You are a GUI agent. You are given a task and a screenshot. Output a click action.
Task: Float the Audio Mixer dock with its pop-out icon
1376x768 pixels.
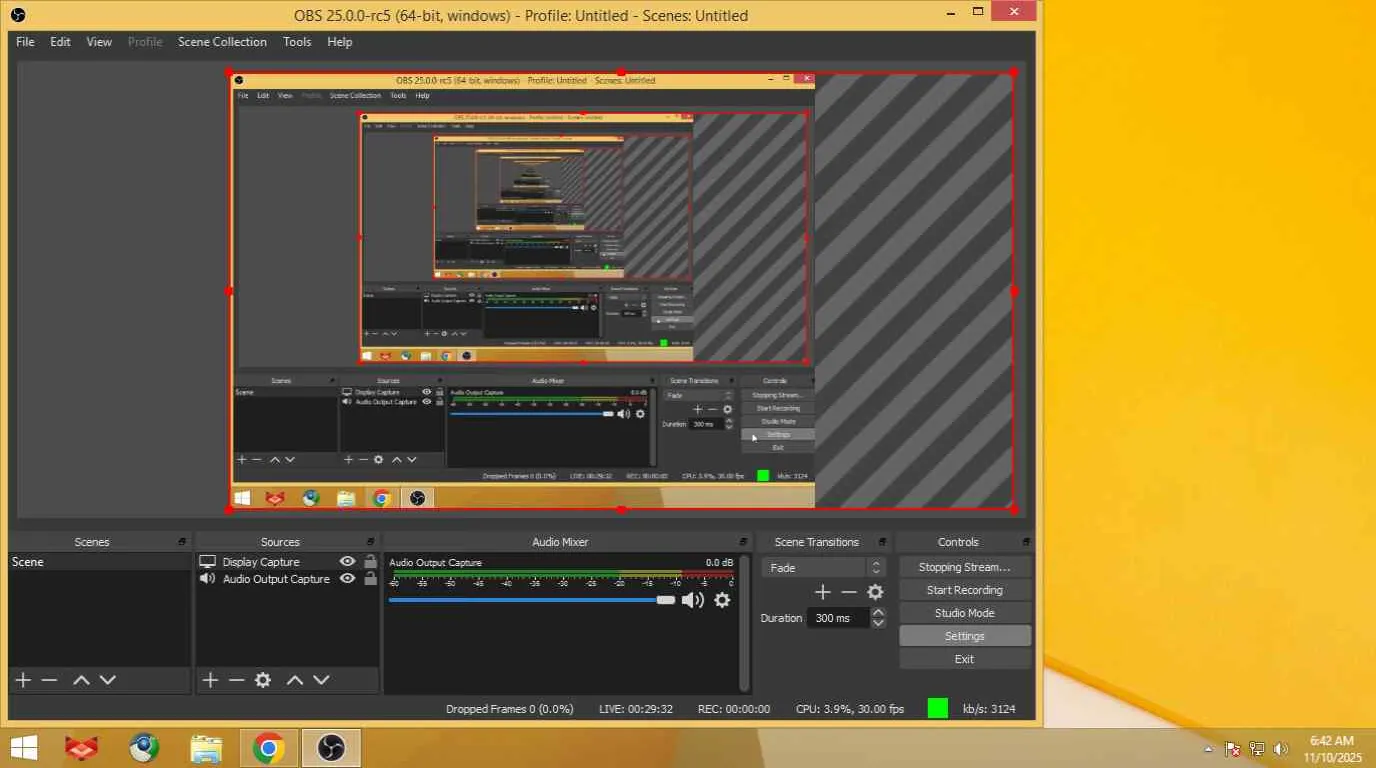pos(743,542)
